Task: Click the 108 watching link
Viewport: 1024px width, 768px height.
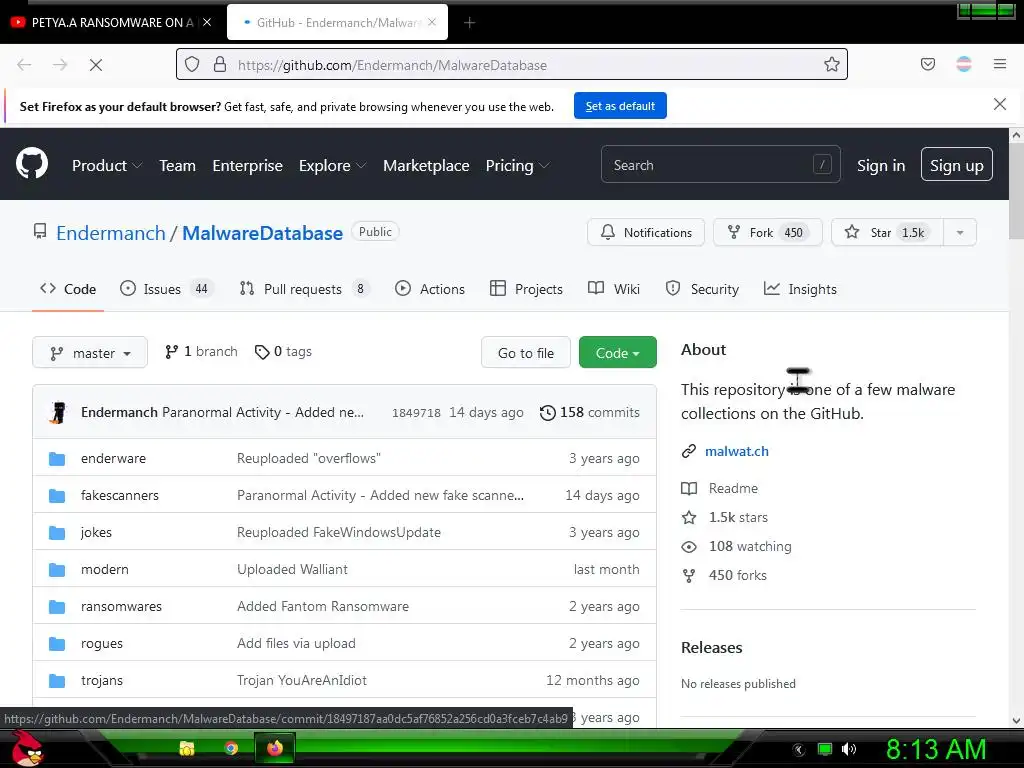Action: [750, 547]
